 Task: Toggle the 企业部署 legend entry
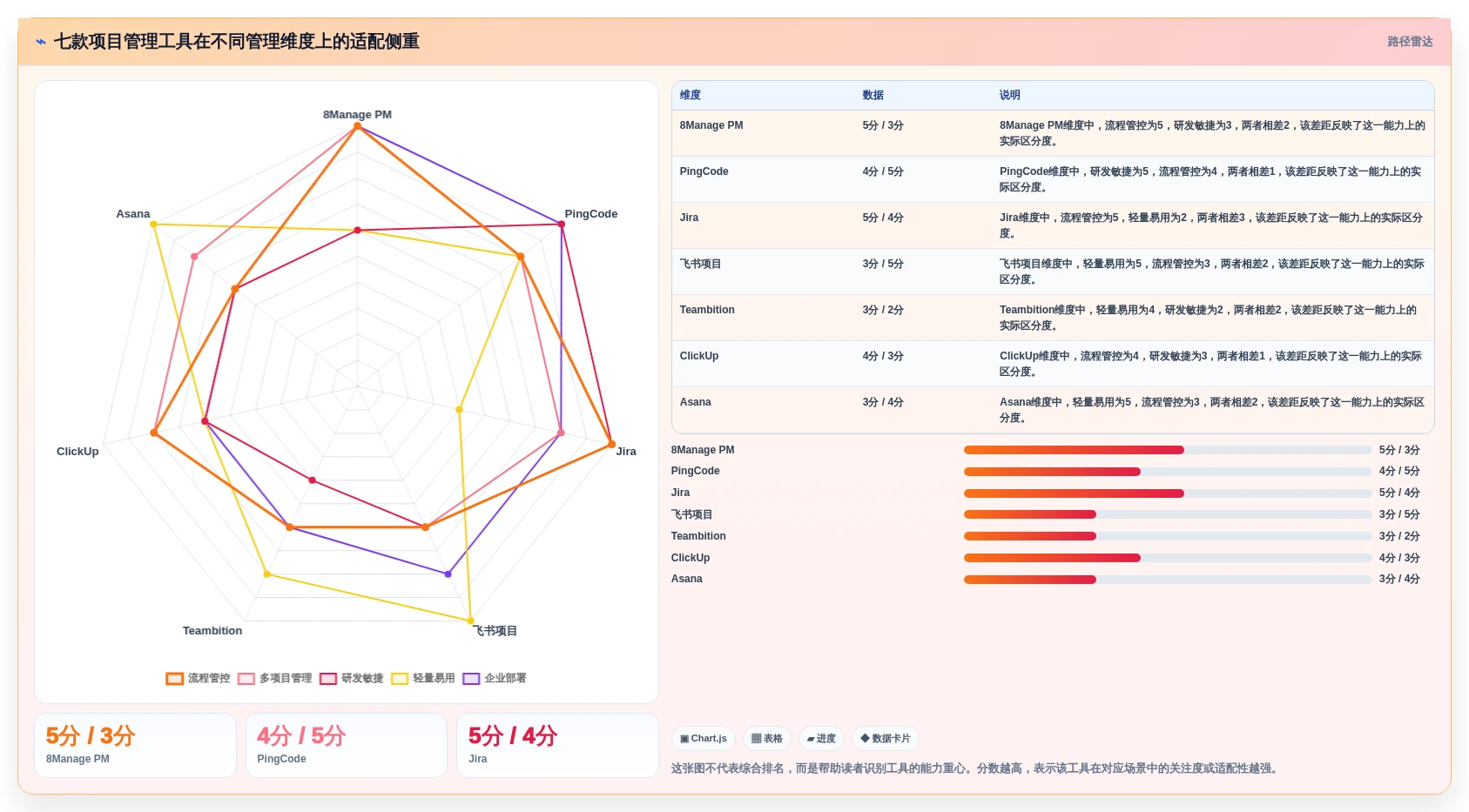pyautogui.click(x=494, y=678)
